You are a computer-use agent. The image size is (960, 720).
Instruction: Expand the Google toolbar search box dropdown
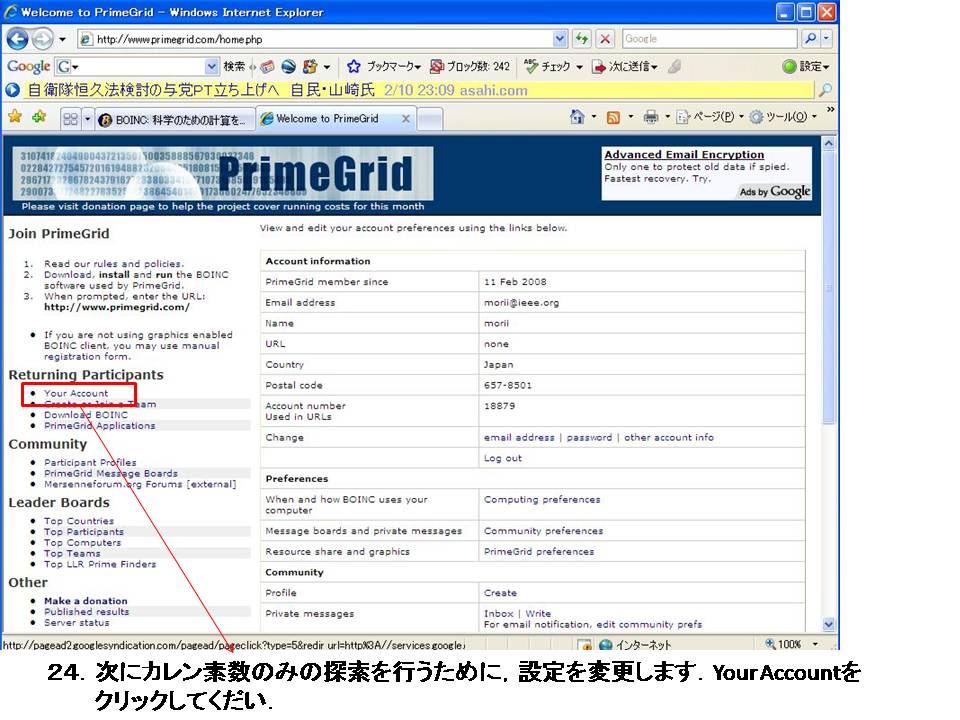[x=211, y=66]
